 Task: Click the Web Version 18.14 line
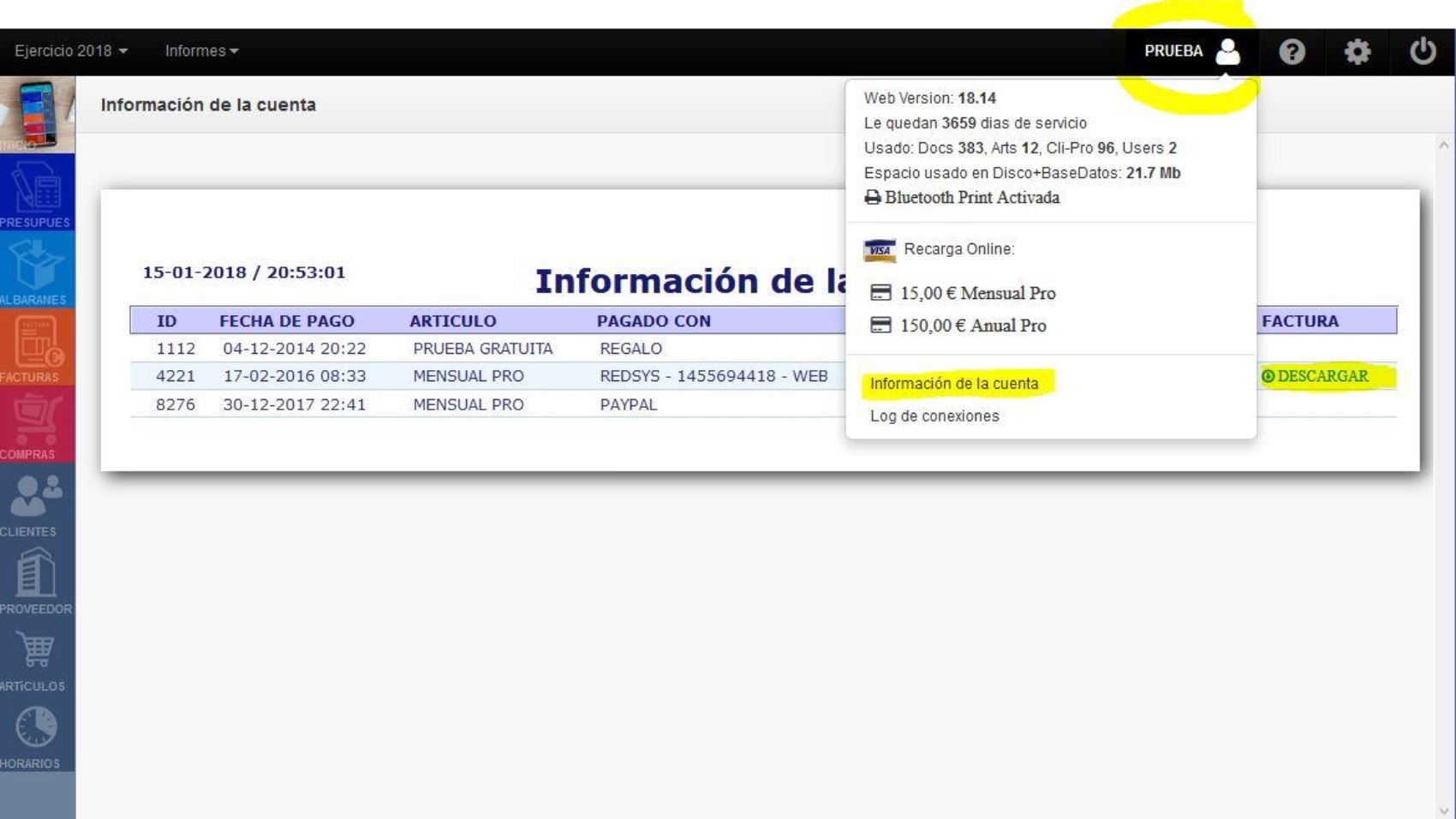pos(930,99)
